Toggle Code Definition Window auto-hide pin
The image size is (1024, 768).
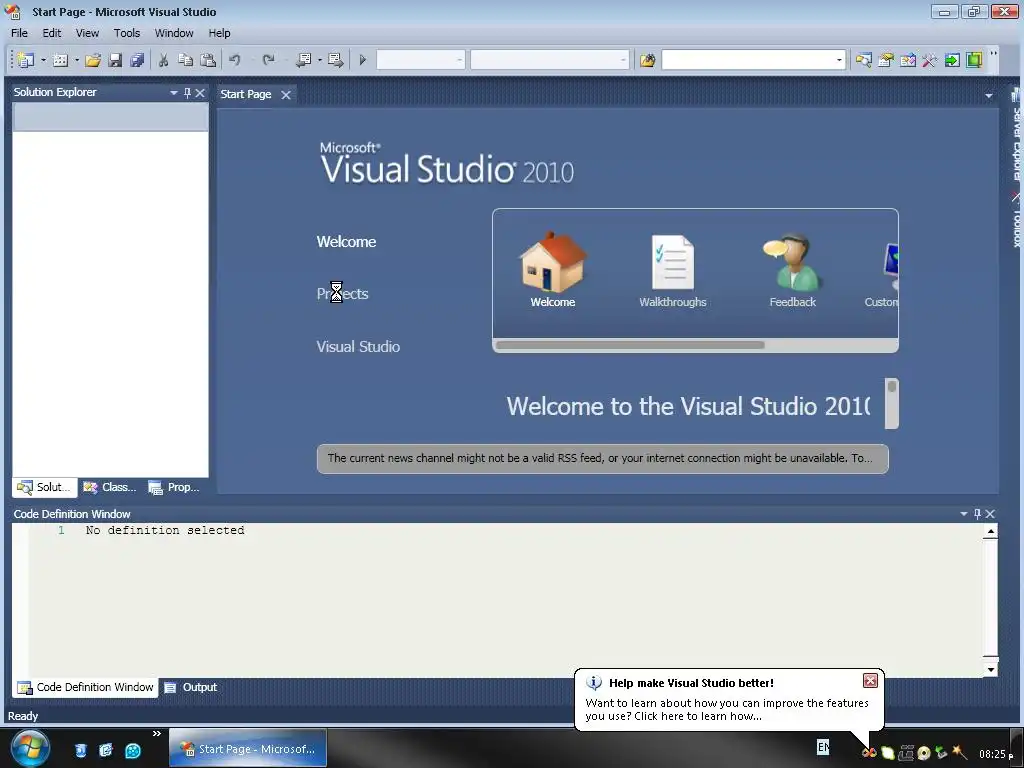pyautogui.click(x=977, y=514)
